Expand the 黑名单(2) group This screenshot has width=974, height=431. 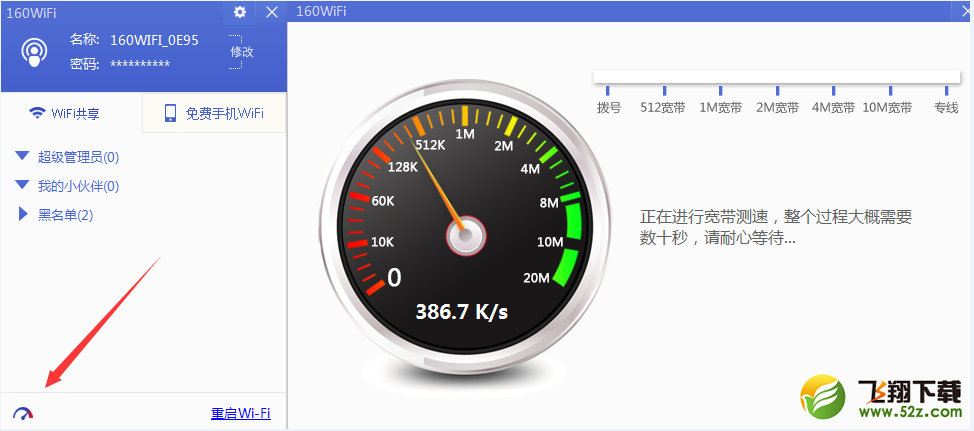[24, 214]
